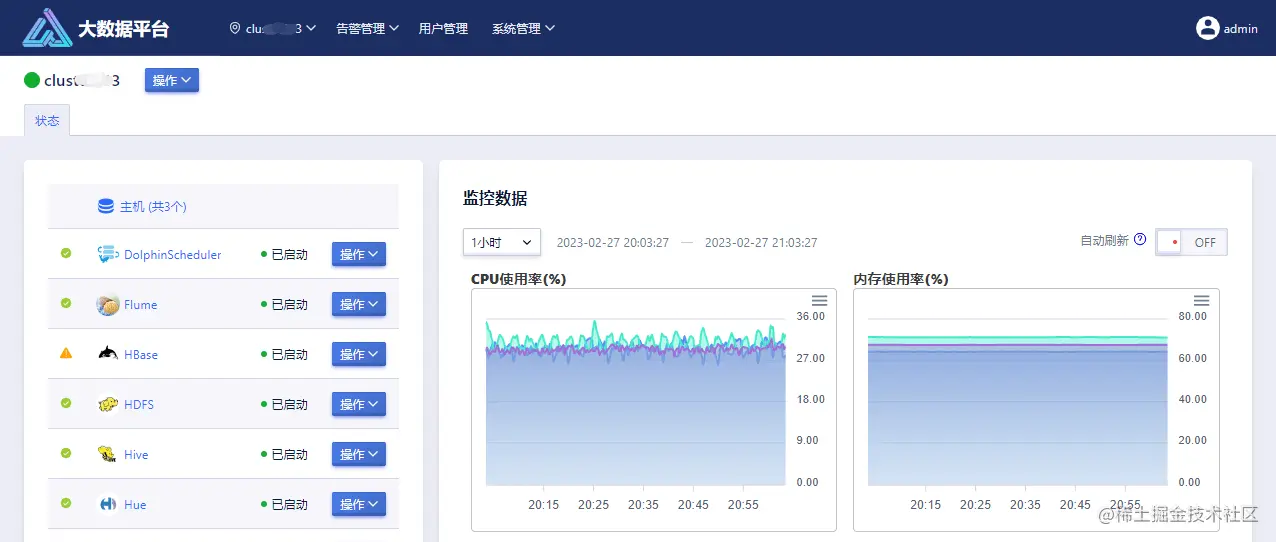Viewport: 1276px width, 542px height.
Task: Open memory usage chart hamburger menu
Action: [x=1202, y=300]
